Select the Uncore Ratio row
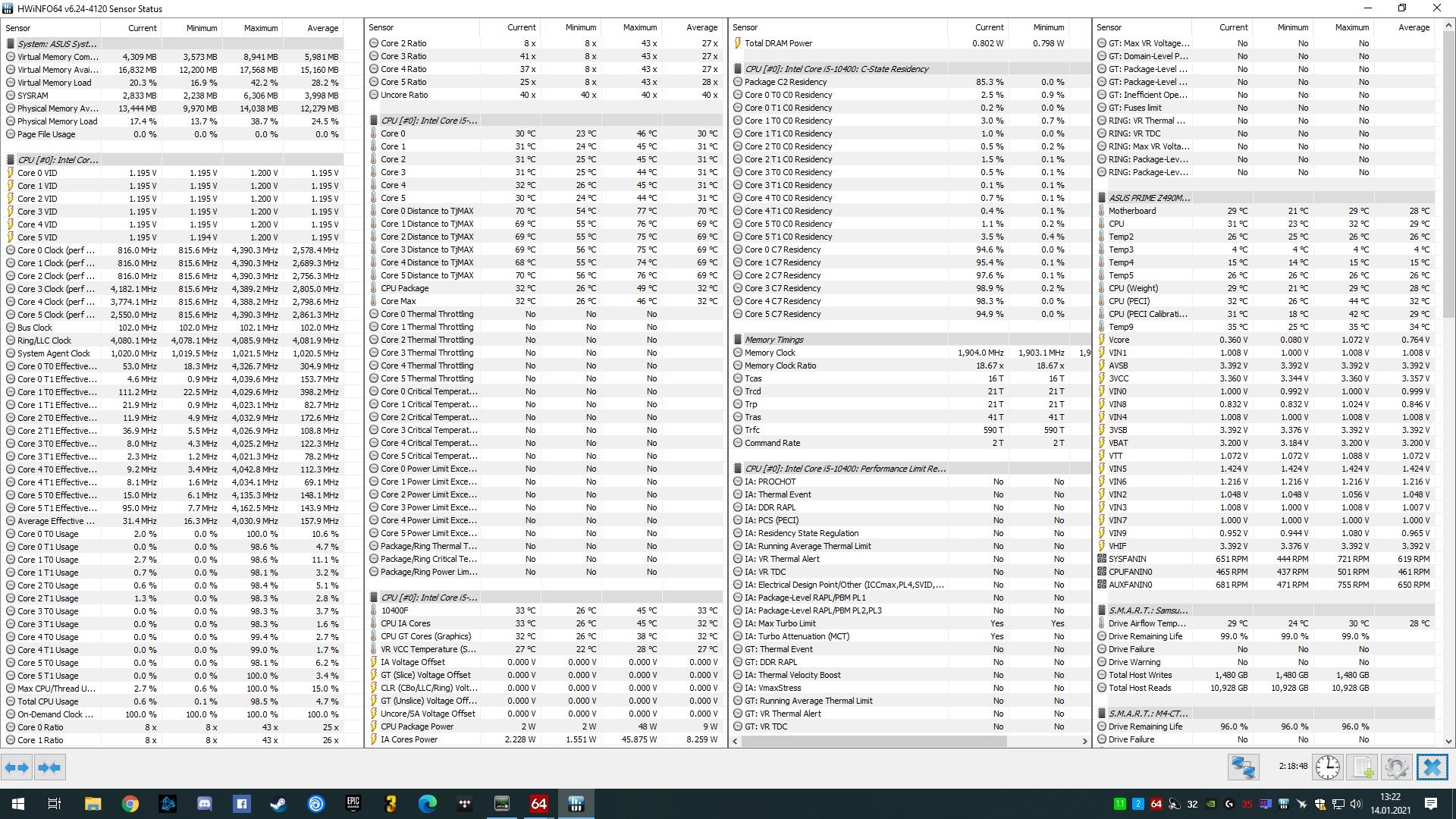This screenshot has height=819, width=1456. click(544, 95)
